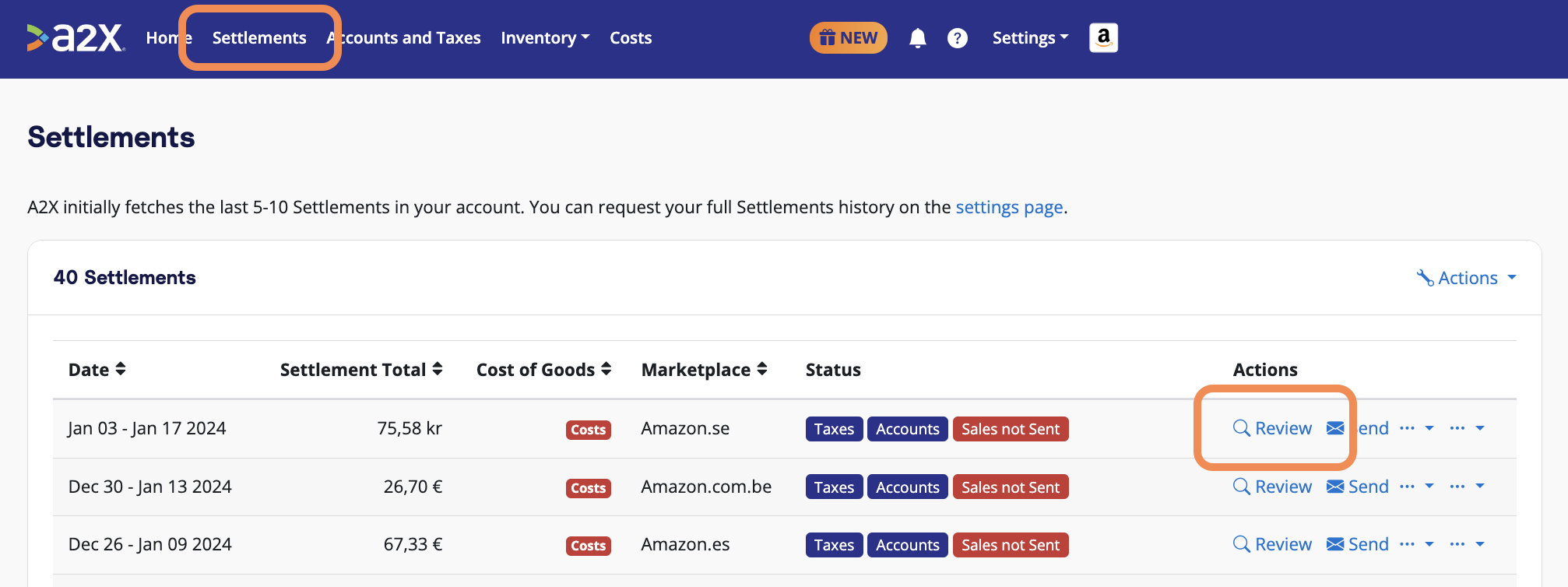Open the help question mark icon
1568x587 pixels.
pos(958,38)
